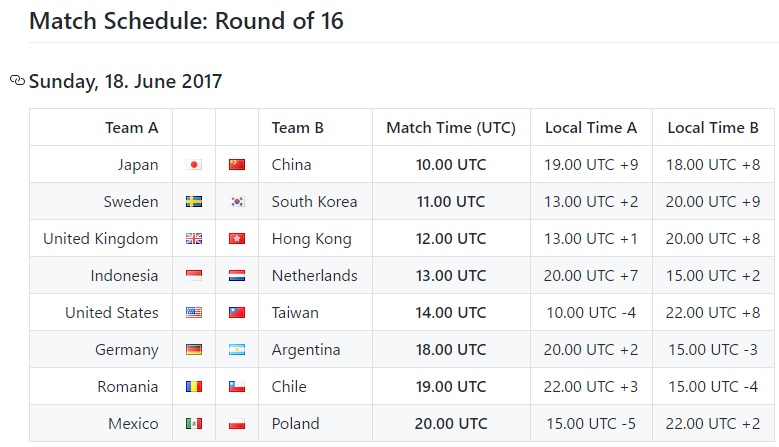
Task: Click the 20.00 UTC match time cell
Action: (451, 424)
